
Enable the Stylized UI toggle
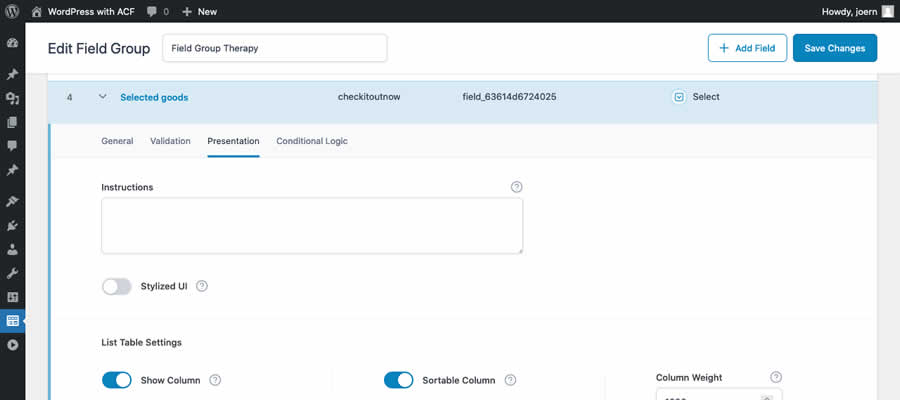117,286
